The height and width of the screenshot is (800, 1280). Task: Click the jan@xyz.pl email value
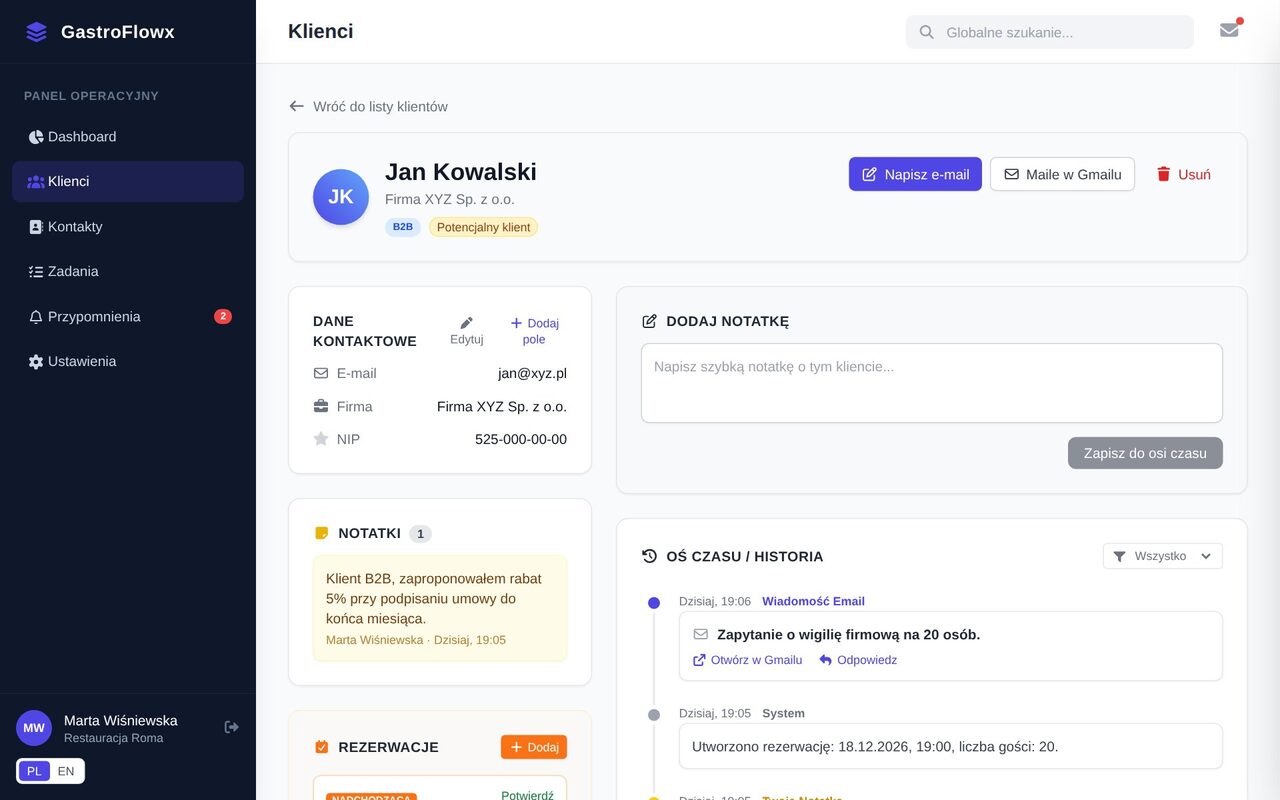[532, 373]
